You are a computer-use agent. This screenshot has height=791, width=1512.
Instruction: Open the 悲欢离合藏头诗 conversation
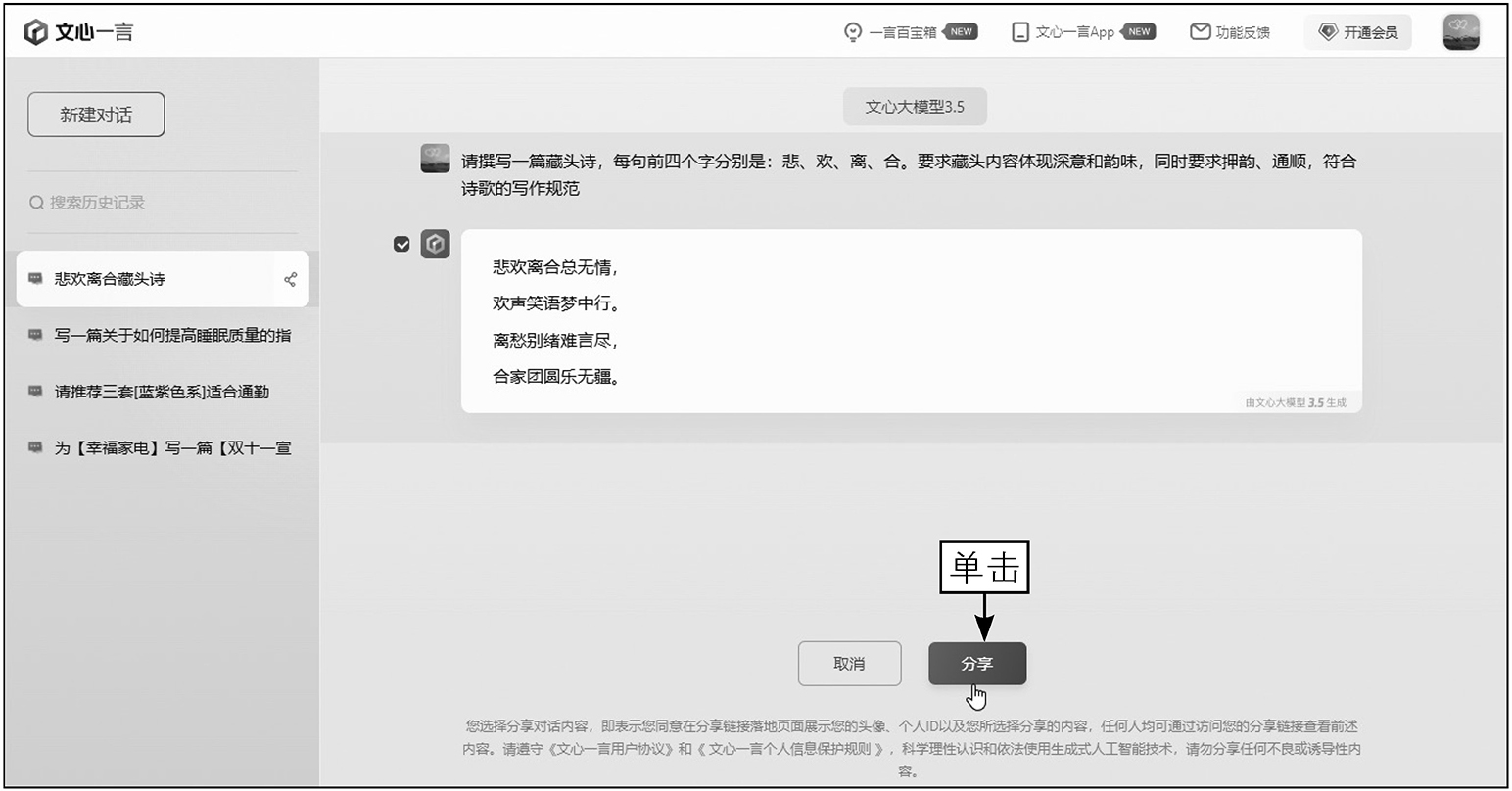click(x=163, y=279)
